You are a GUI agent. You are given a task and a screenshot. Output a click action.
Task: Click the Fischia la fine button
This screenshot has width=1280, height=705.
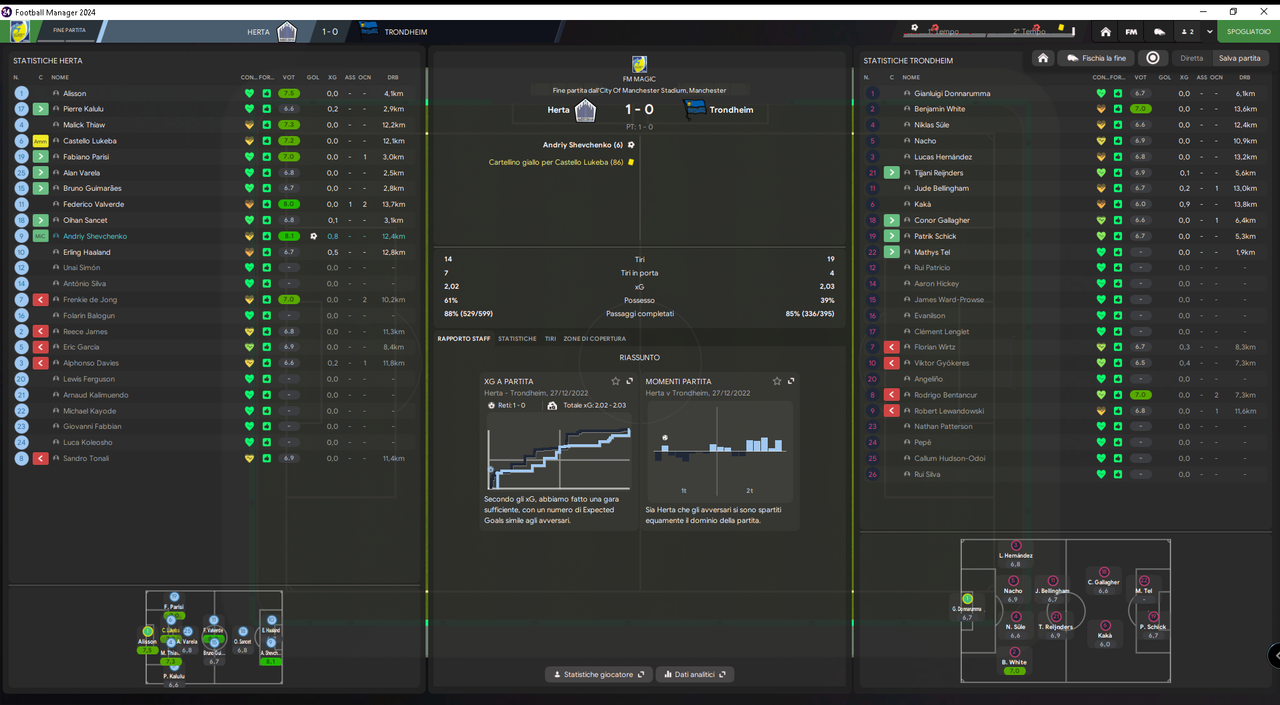1097,58
